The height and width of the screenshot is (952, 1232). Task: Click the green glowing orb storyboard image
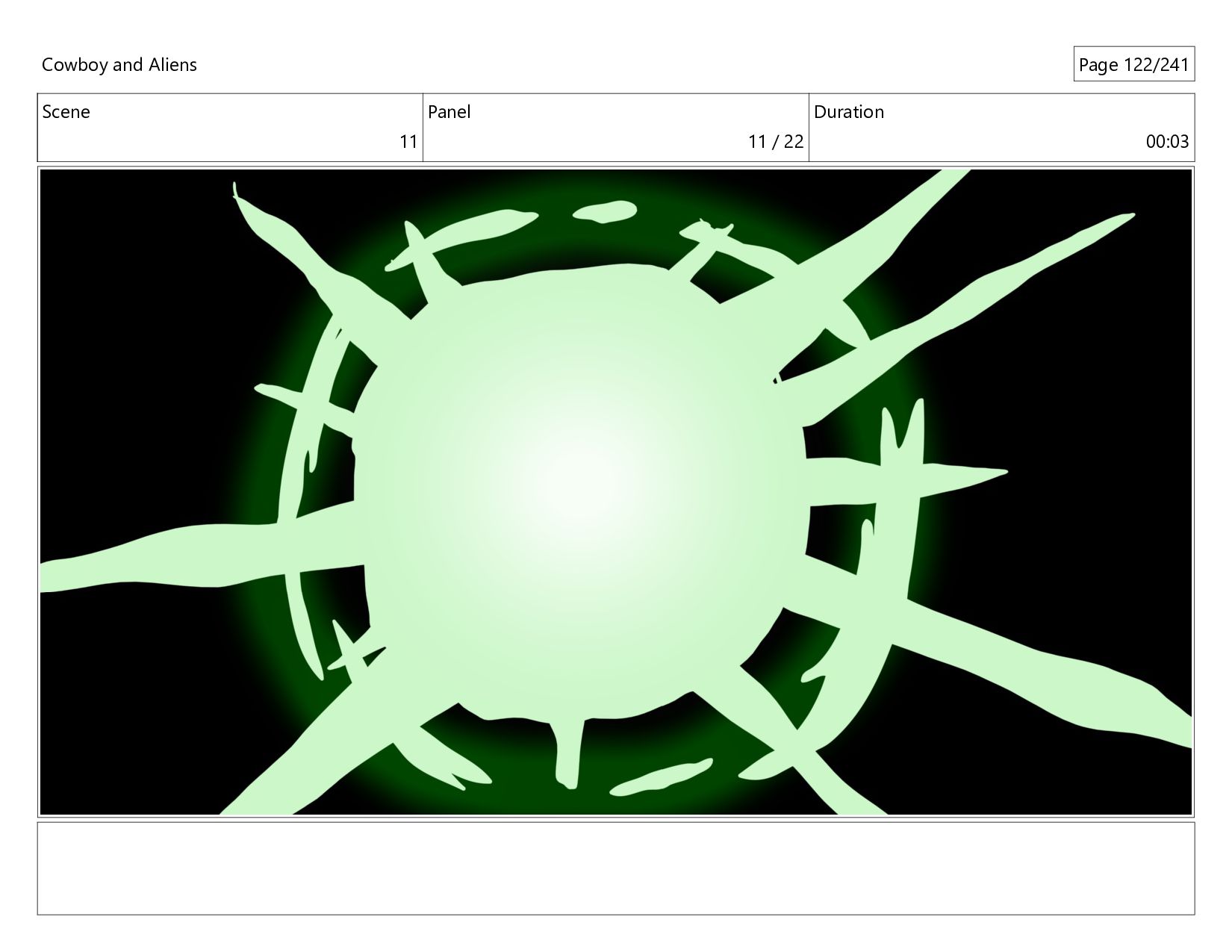[x=616, y=492]
